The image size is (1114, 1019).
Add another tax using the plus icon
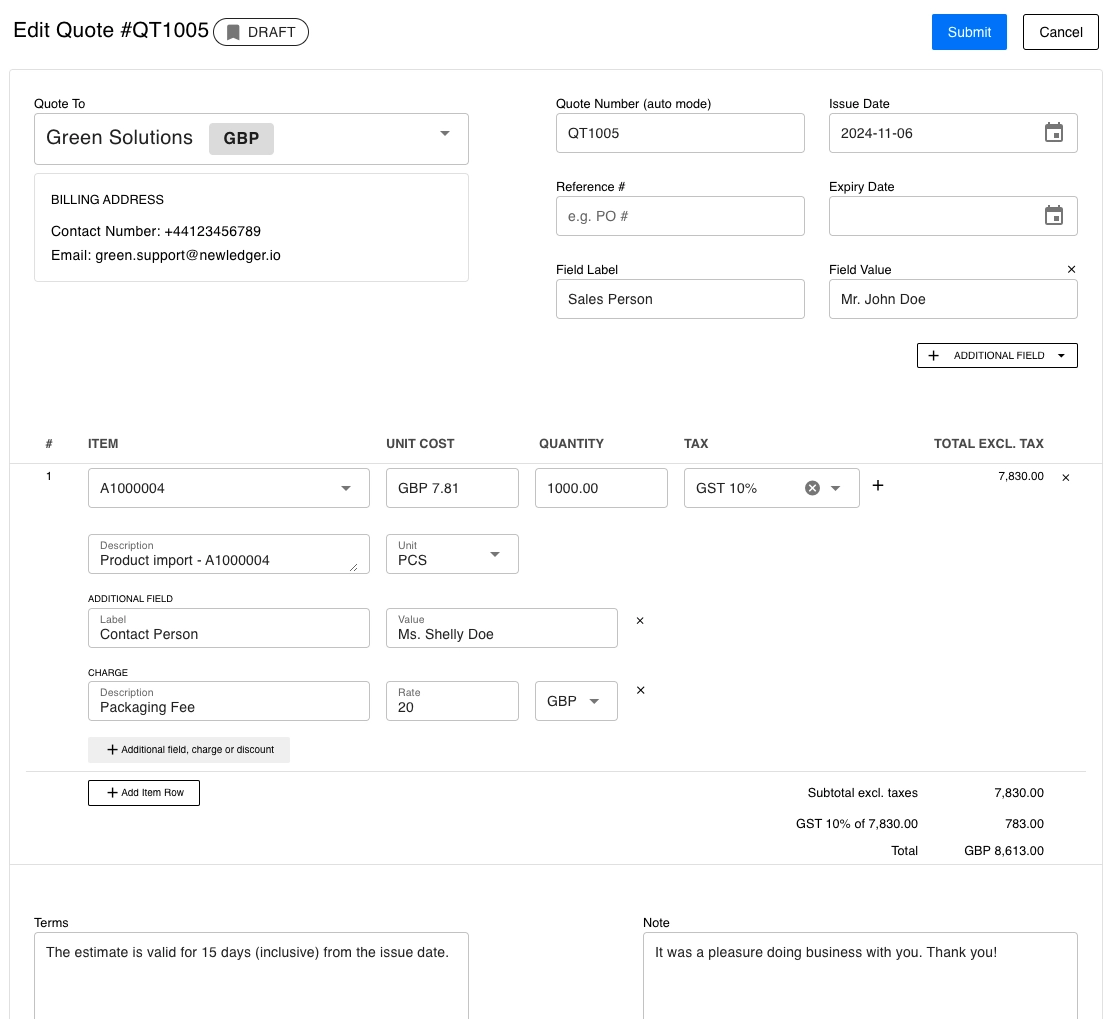click(878, 486)
